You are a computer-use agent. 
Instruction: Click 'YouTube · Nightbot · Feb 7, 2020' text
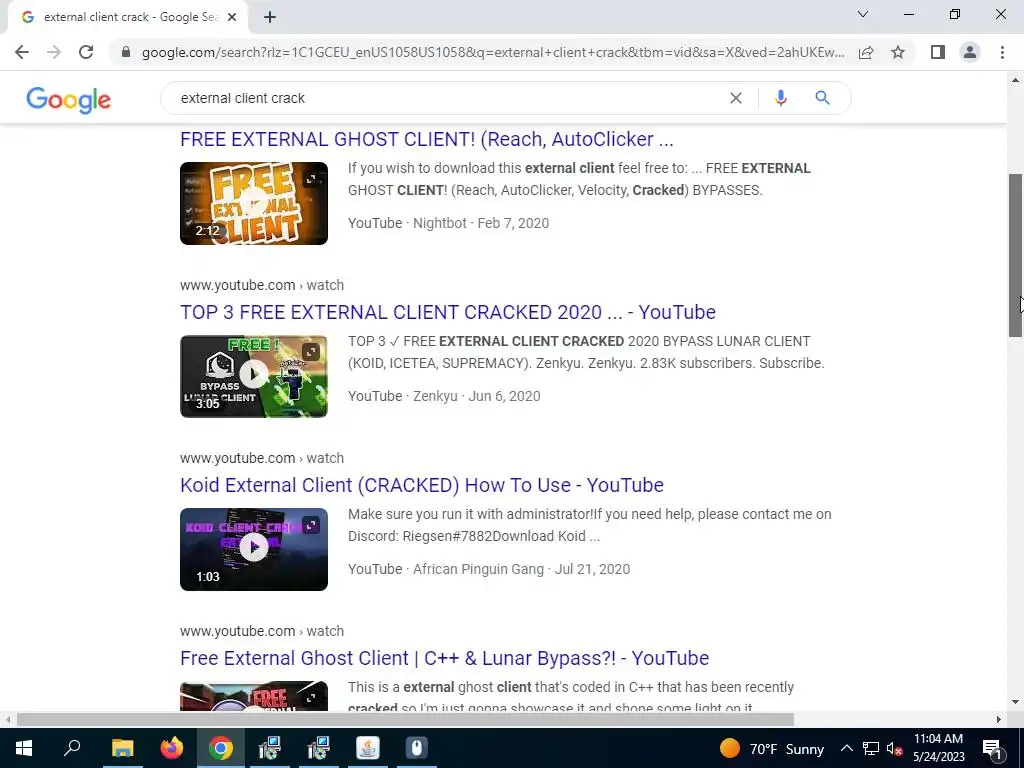(x=449, y=223)
